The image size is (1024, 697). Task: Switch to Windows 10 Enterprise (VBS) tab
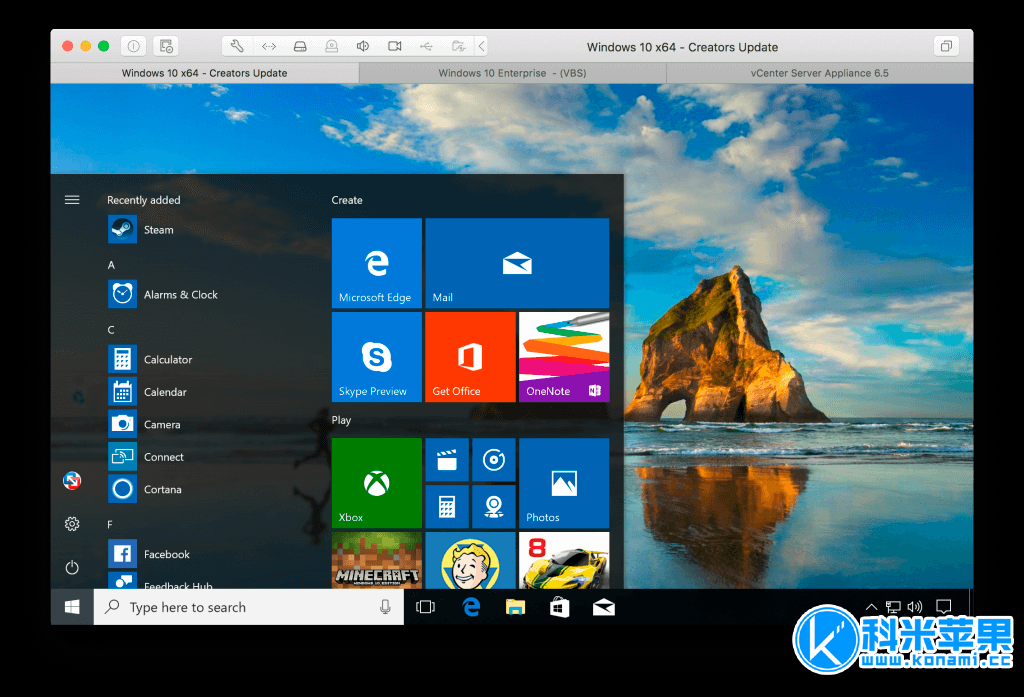(513, 73)
